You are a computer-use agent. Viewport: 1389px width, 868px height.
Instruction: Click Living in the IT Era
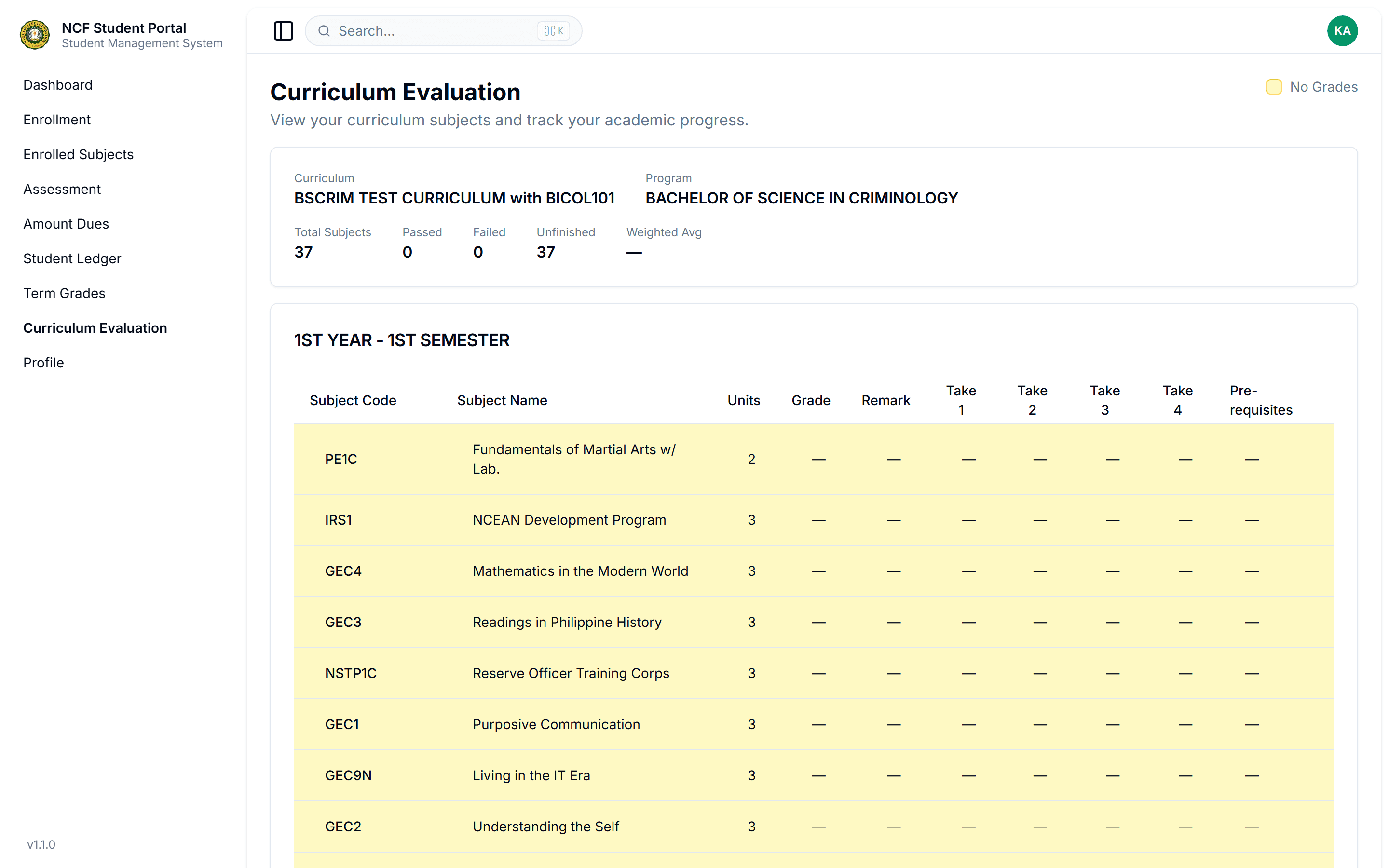point(531,775)
